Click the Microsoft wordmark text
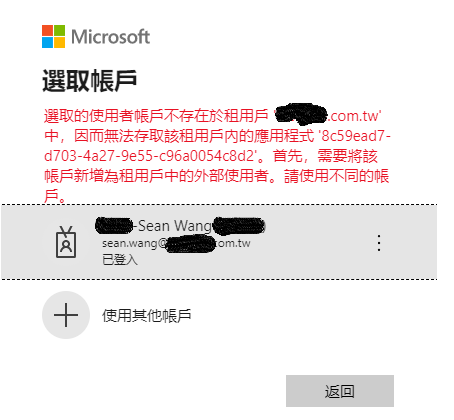This screenshot has height=420, width=454. [x=111, y=37]
